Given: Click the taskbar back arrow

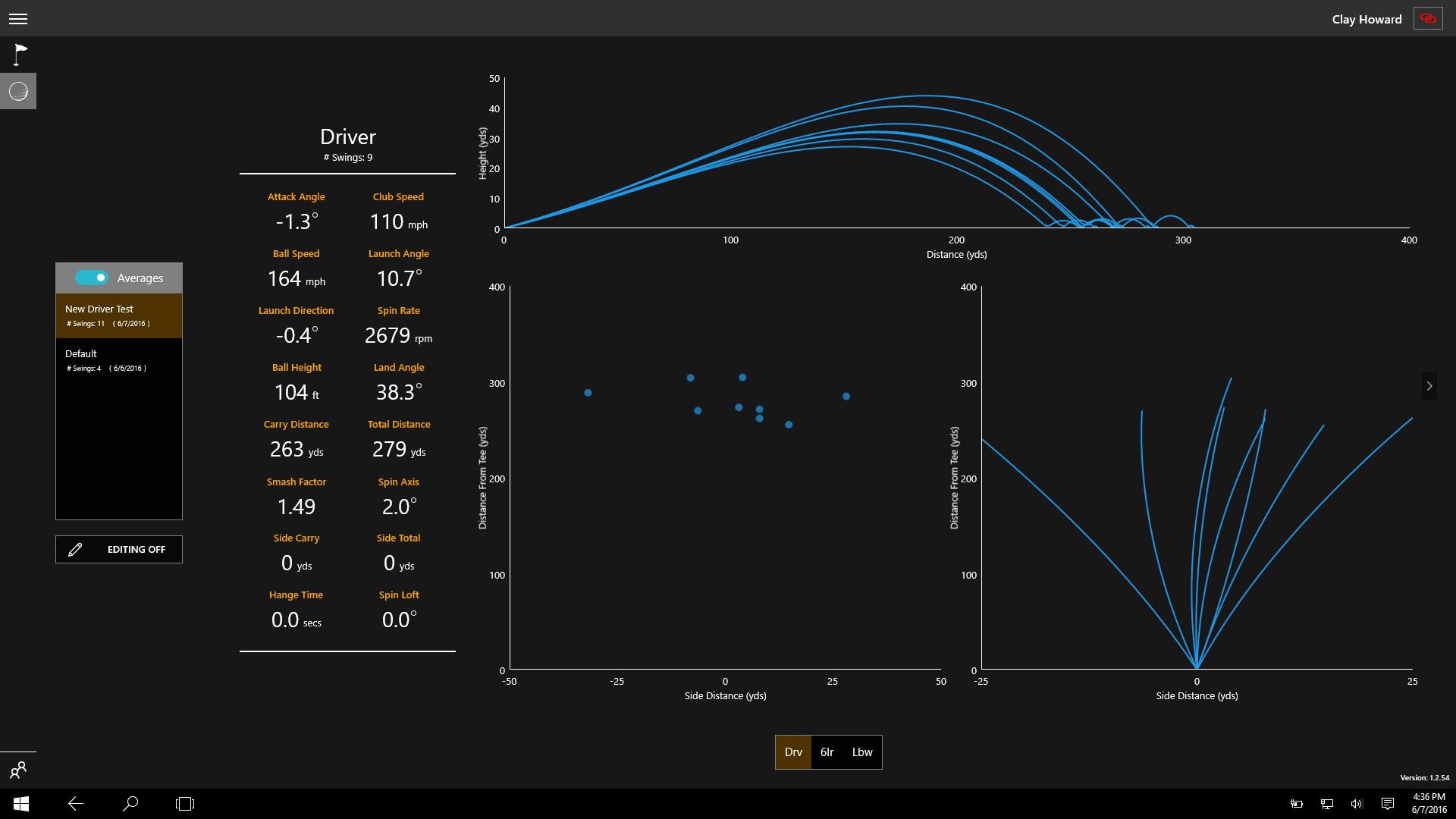Looking at the screenshot, I should [x=76, y=804].
